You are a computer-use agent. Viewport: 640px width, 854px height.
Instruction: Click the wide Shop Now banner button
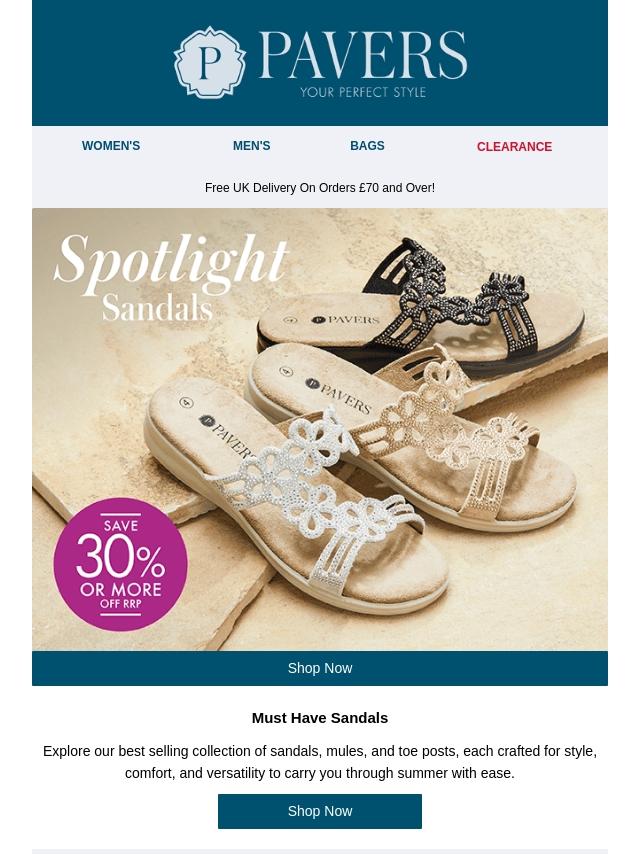point(320,668)
